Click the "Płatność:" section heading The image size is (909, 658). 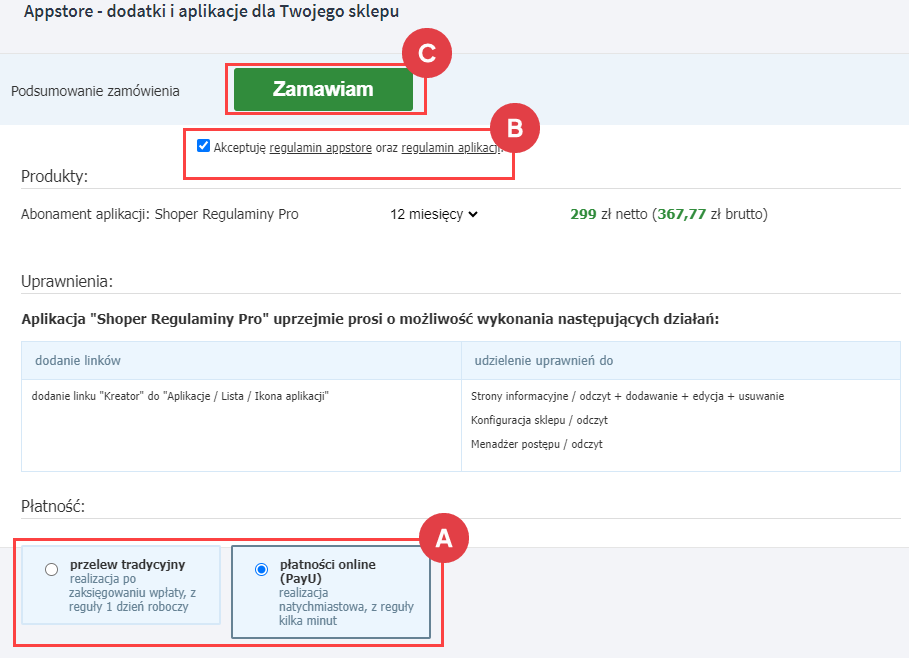click(53, 506)
